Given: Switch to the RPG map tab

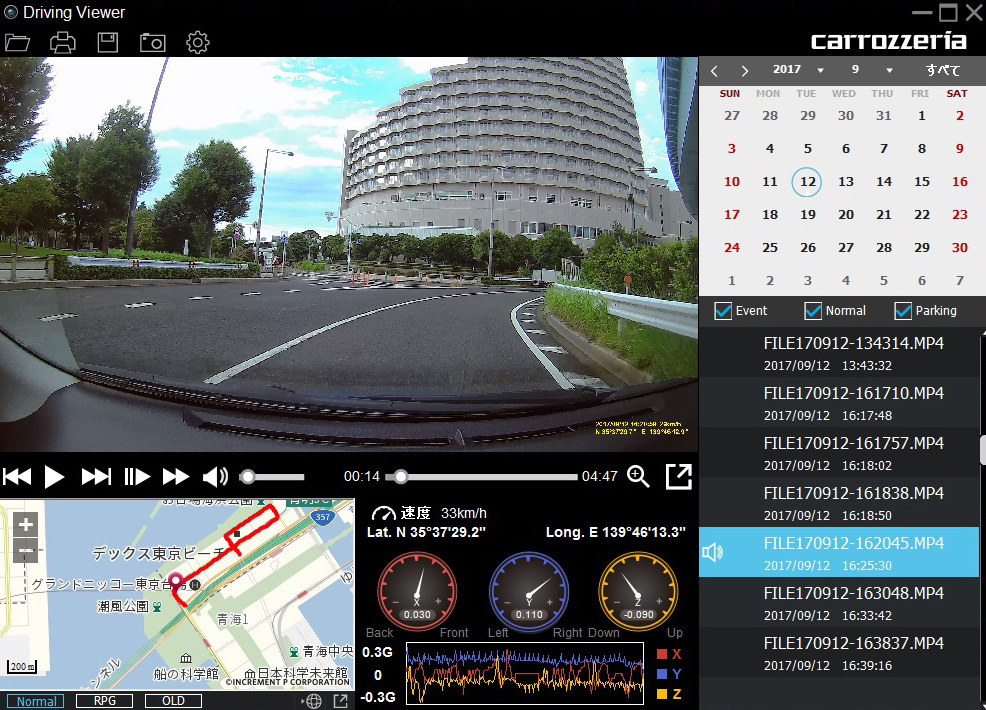Looking at the screenshot, I should point(104,701).
